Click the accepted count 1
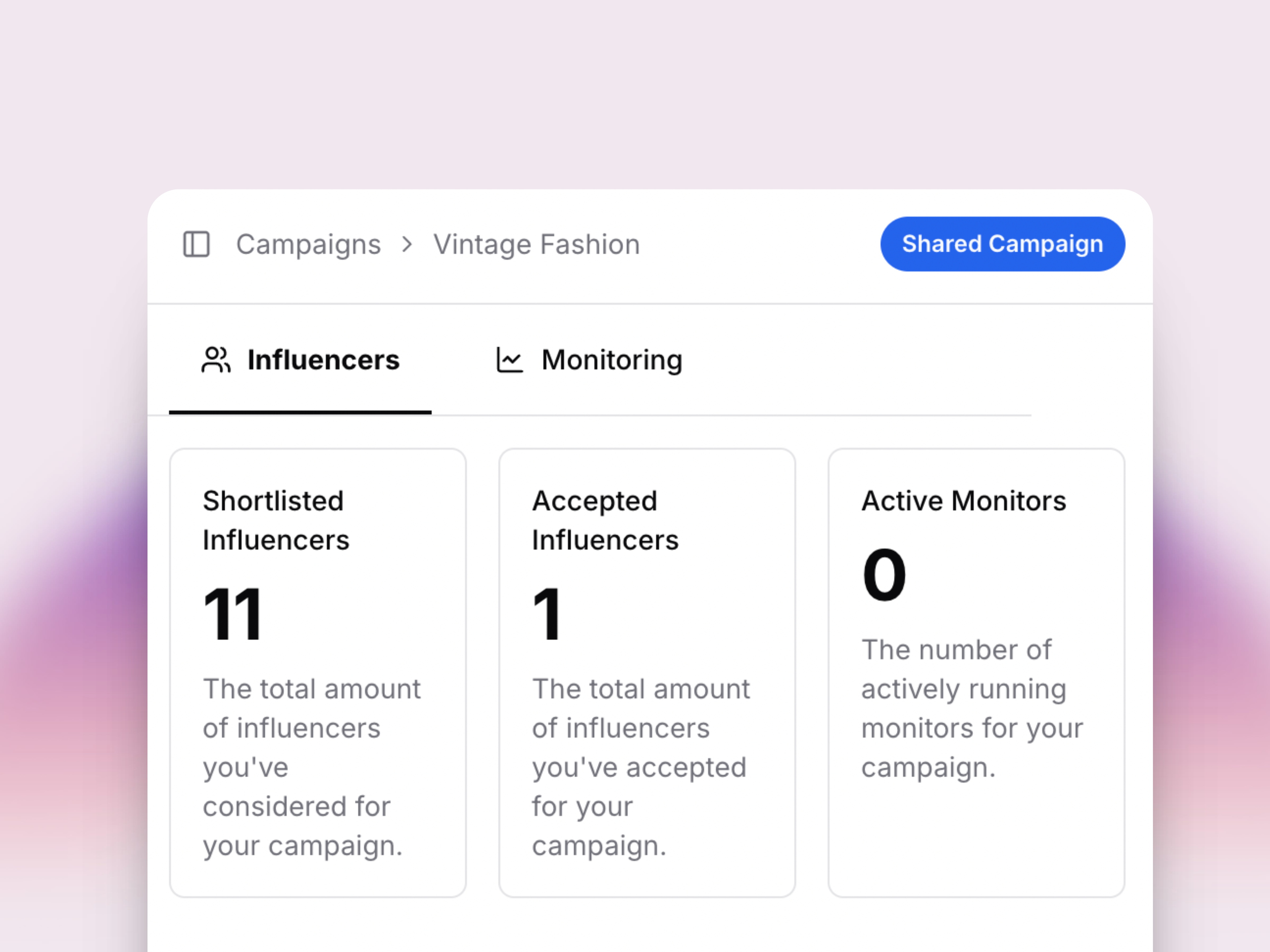1270x952 pixels. pos(546,614)
